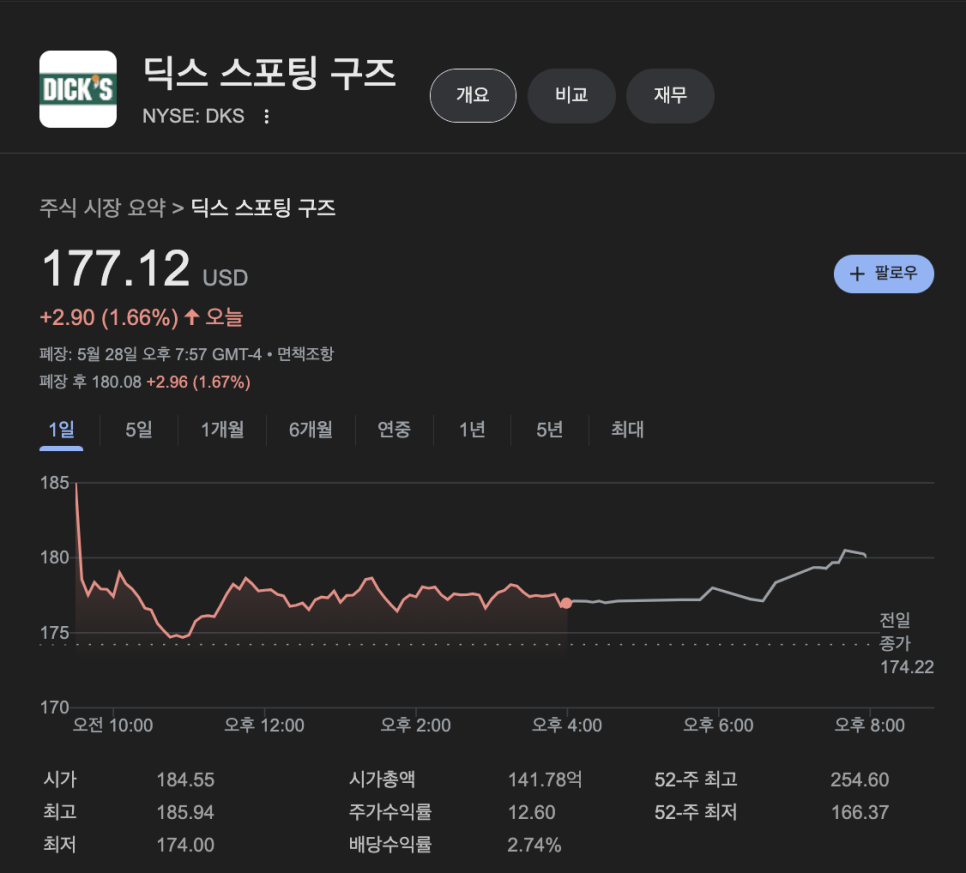Click the +2.90 (1.66%) daily change
Image resolution: width=966 pixels, height=873 pixels.
tap(109, 318)
